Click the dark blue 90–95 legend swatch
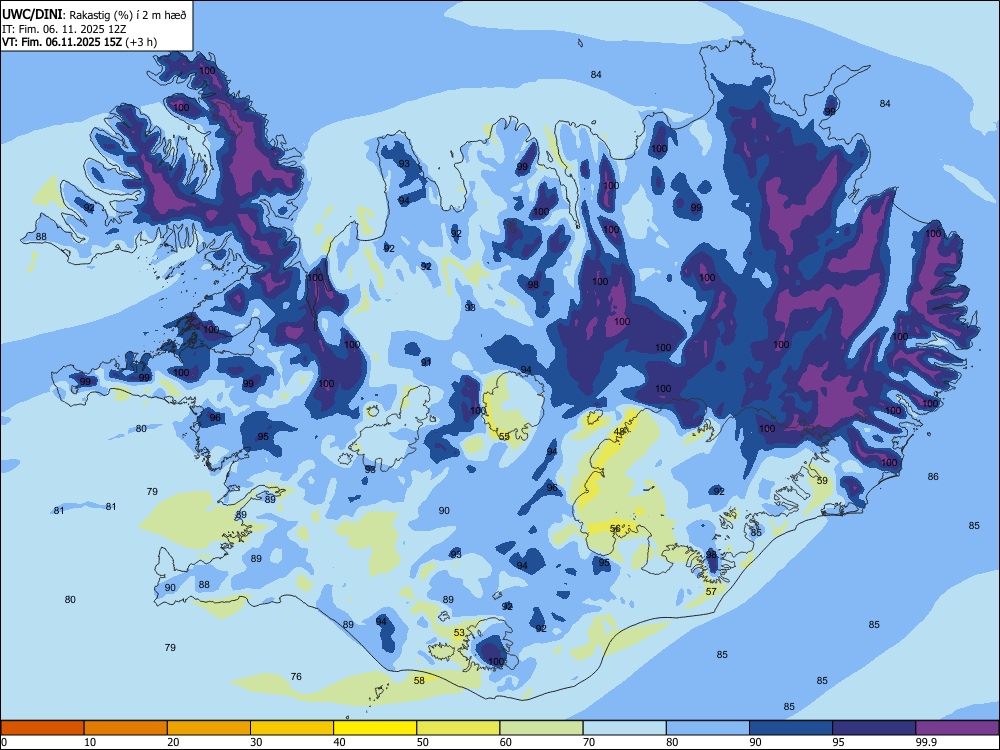The image size is (1000, 750). 791,728
